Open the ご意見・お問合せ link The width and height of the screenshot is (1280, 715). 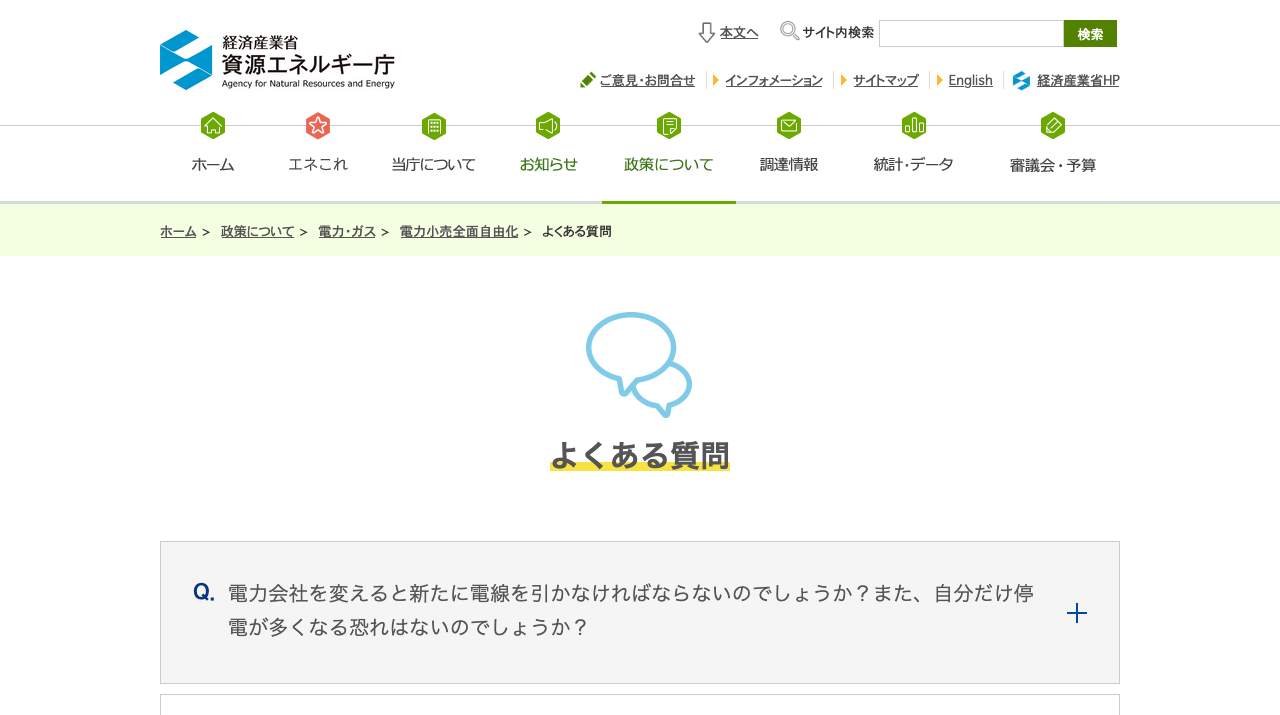tap(647, 80)
